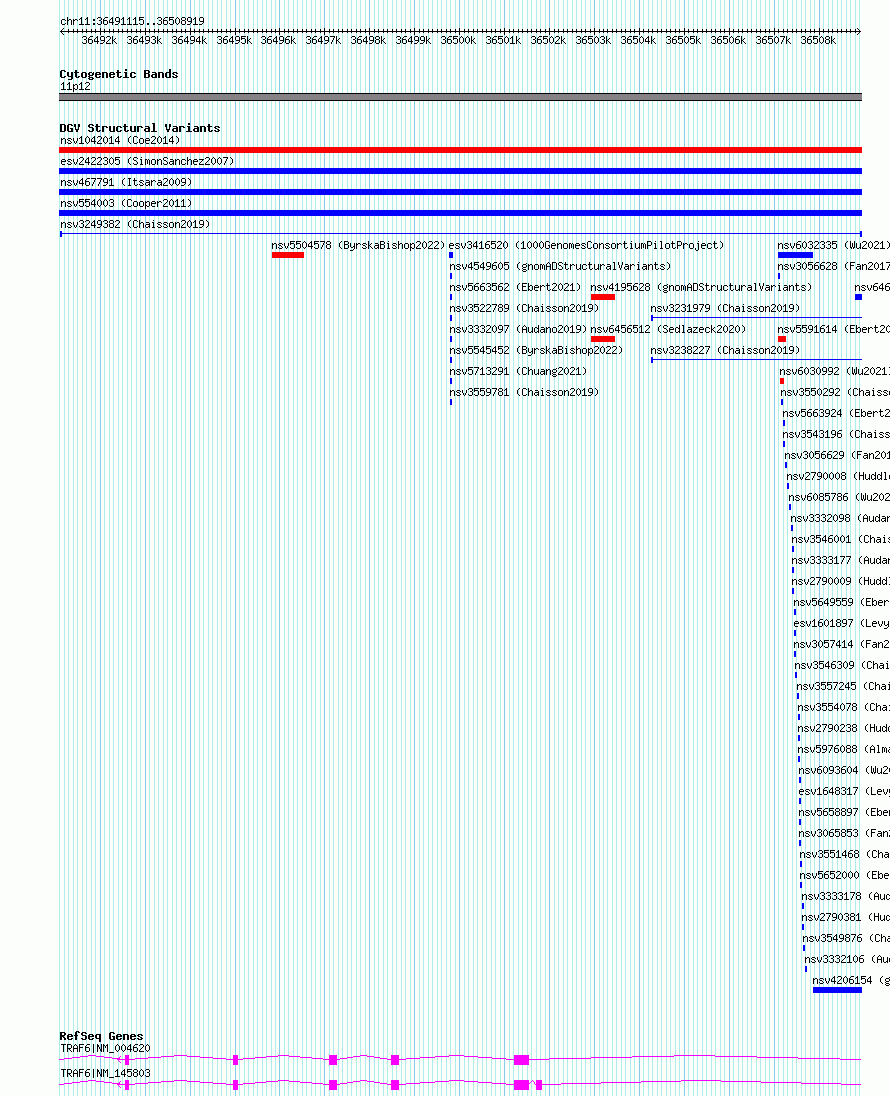890x1096 pixels.
Task: Open variant nsv554003 (Cooper2011)
Action: tap(126, 203)
